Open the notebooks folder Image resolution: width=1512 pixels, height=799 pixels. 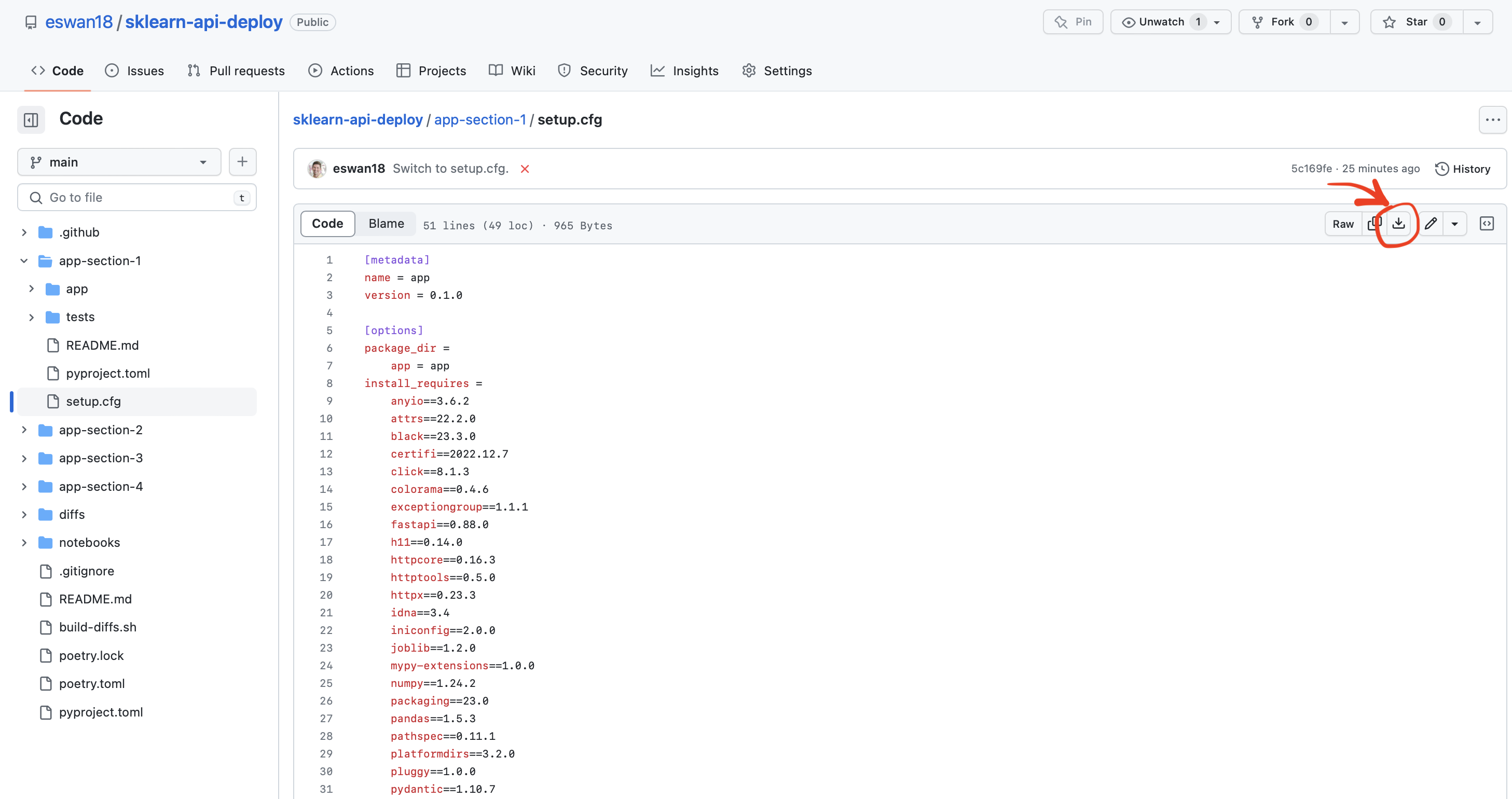90,542
